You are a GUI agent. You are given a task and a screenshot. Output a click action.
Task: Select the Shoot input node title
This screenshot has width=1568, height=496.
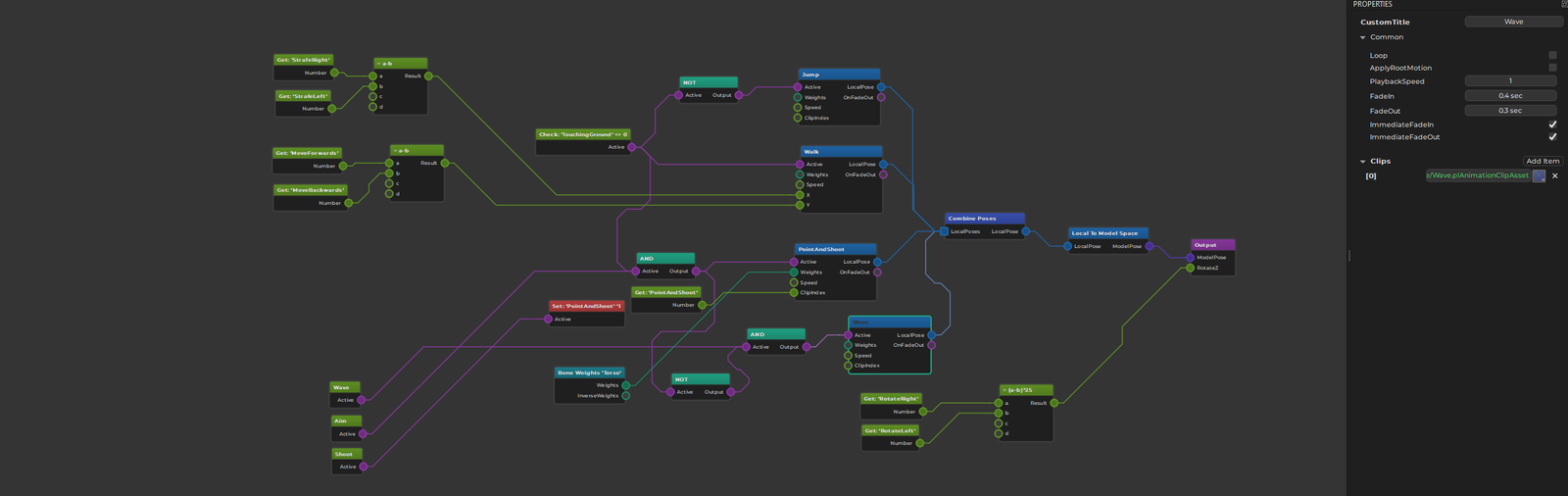coord(347,454)
